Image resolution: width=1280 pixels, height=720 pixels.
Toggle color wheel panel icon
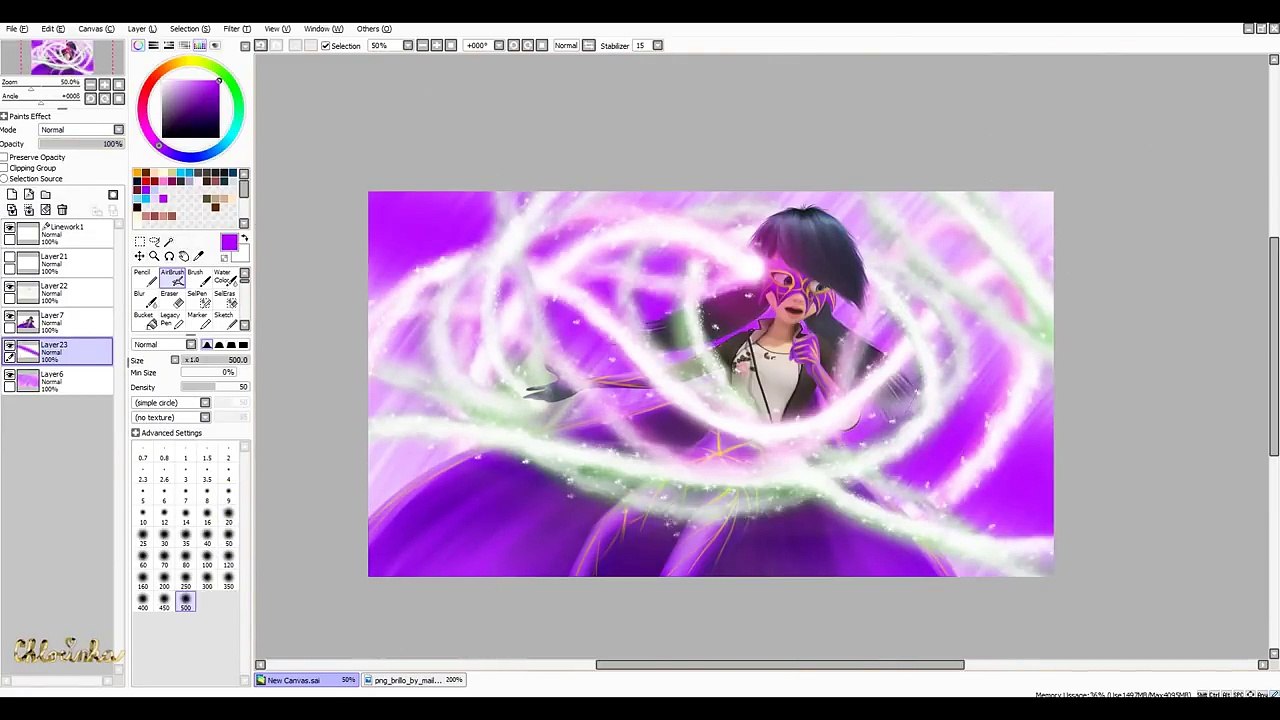click(138, 45)
